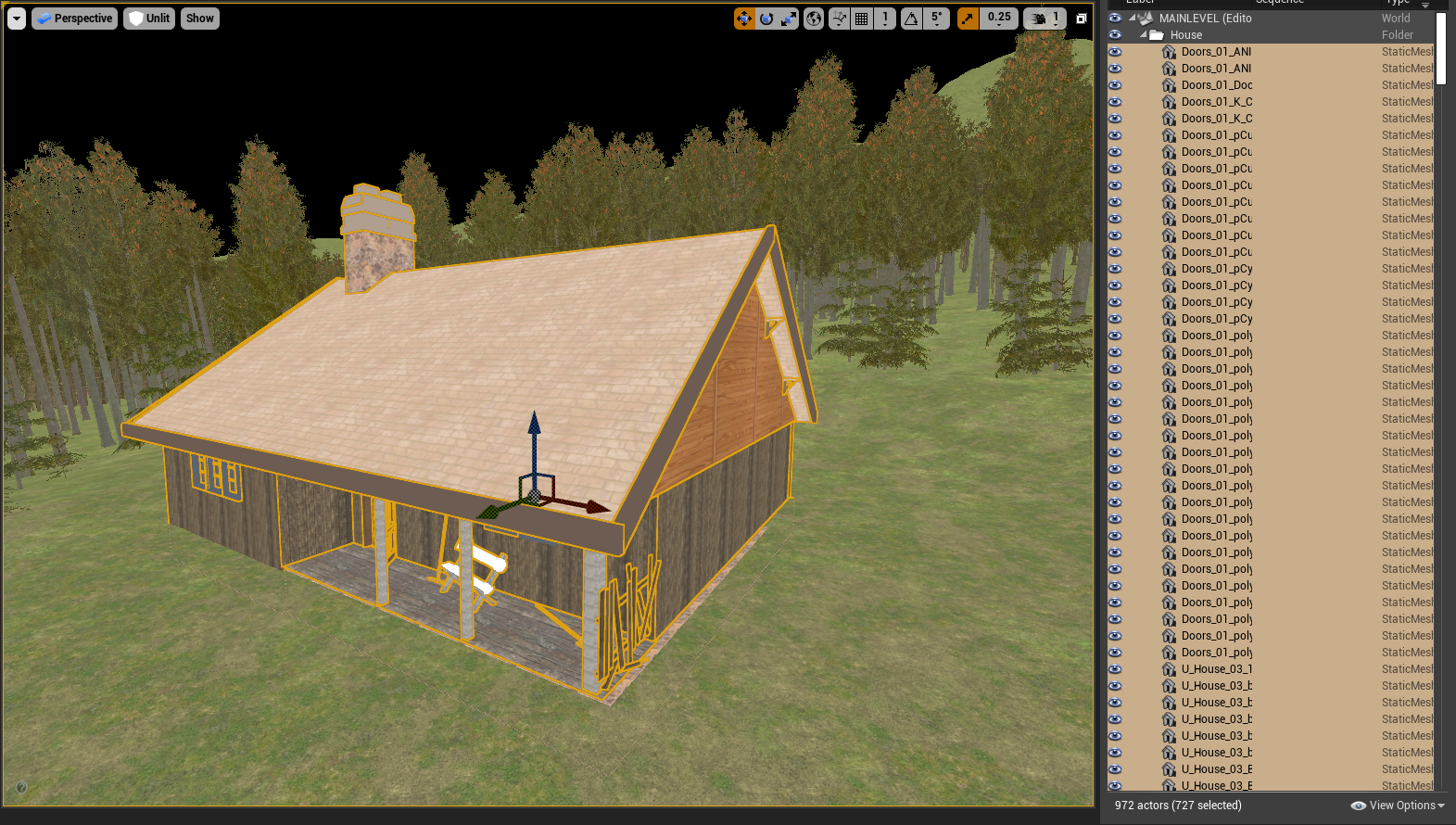
Task: Click the U_House_03_1 static mesh icon
Action: point(1170,669)
